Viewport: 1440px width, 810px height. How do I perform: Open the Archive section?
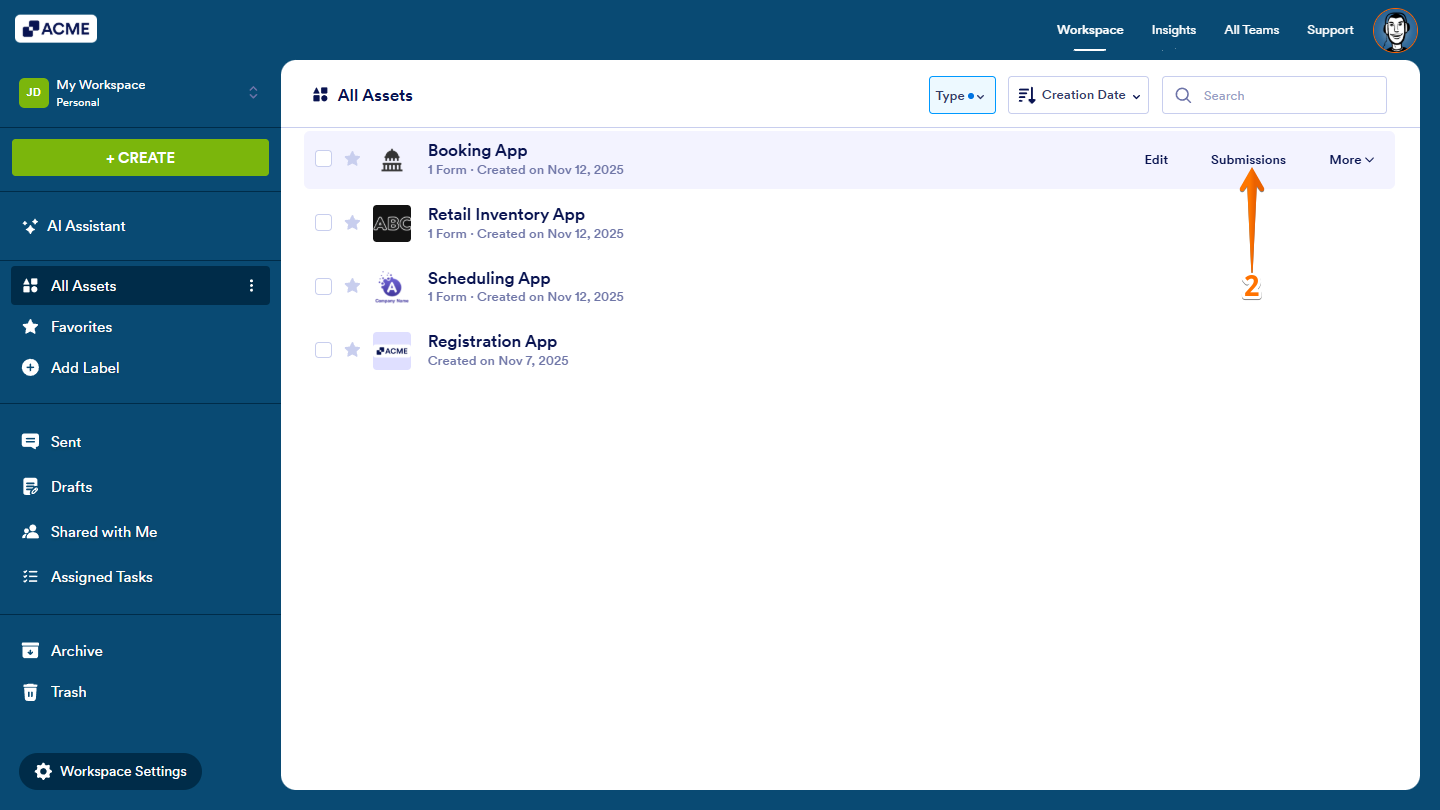click(x=77, y=650)
